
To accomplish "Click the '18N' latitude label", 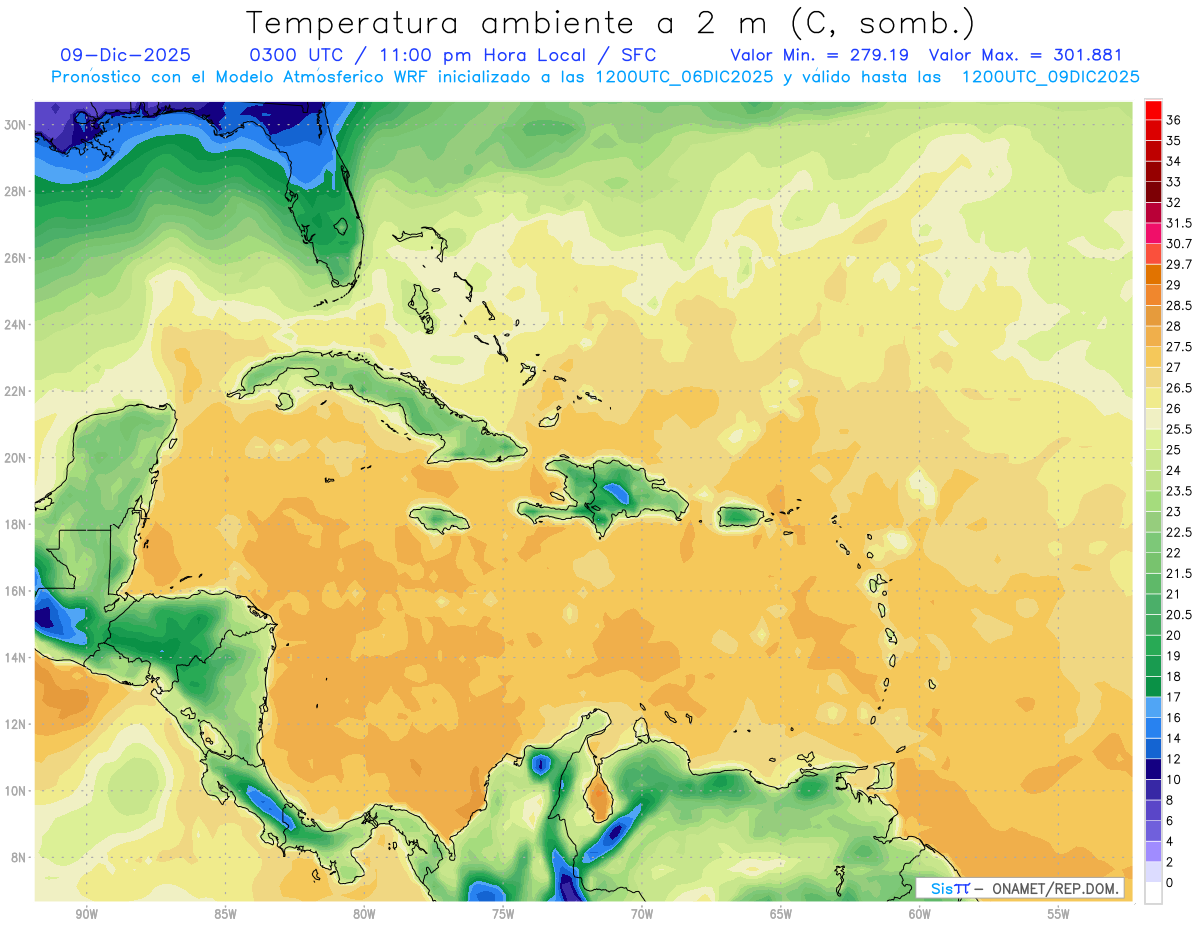I will pyautogui.click(x=17, y=524).
